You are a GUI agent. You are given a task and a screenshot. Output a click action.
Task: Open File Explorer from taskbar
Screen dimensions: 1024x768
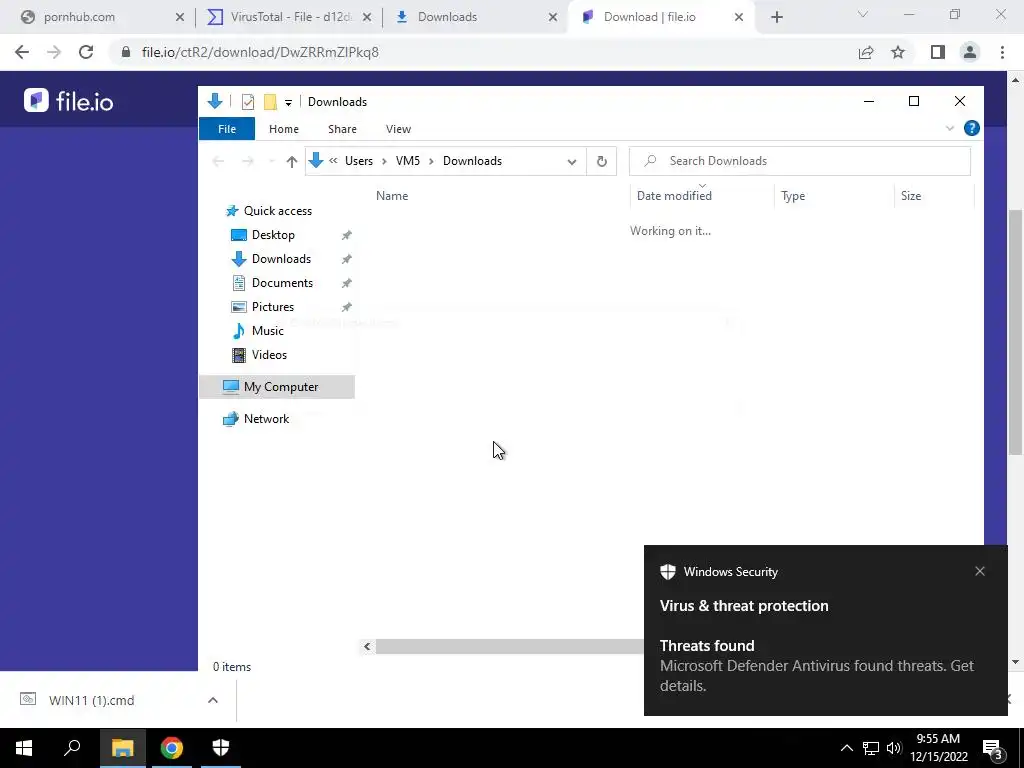coord(122,748)
